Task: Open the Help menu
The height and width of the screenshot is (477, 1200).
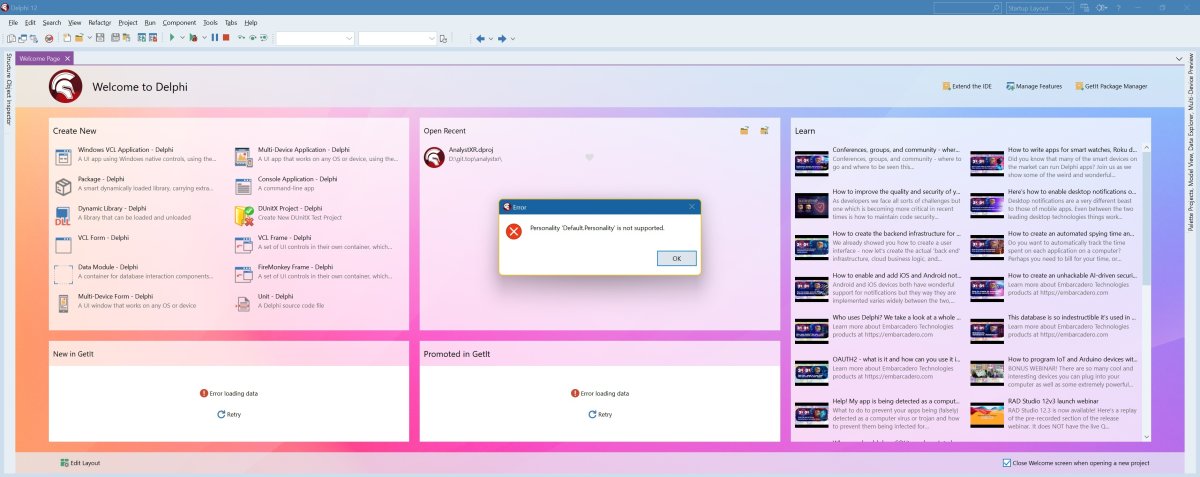Action: click(251, 22)
